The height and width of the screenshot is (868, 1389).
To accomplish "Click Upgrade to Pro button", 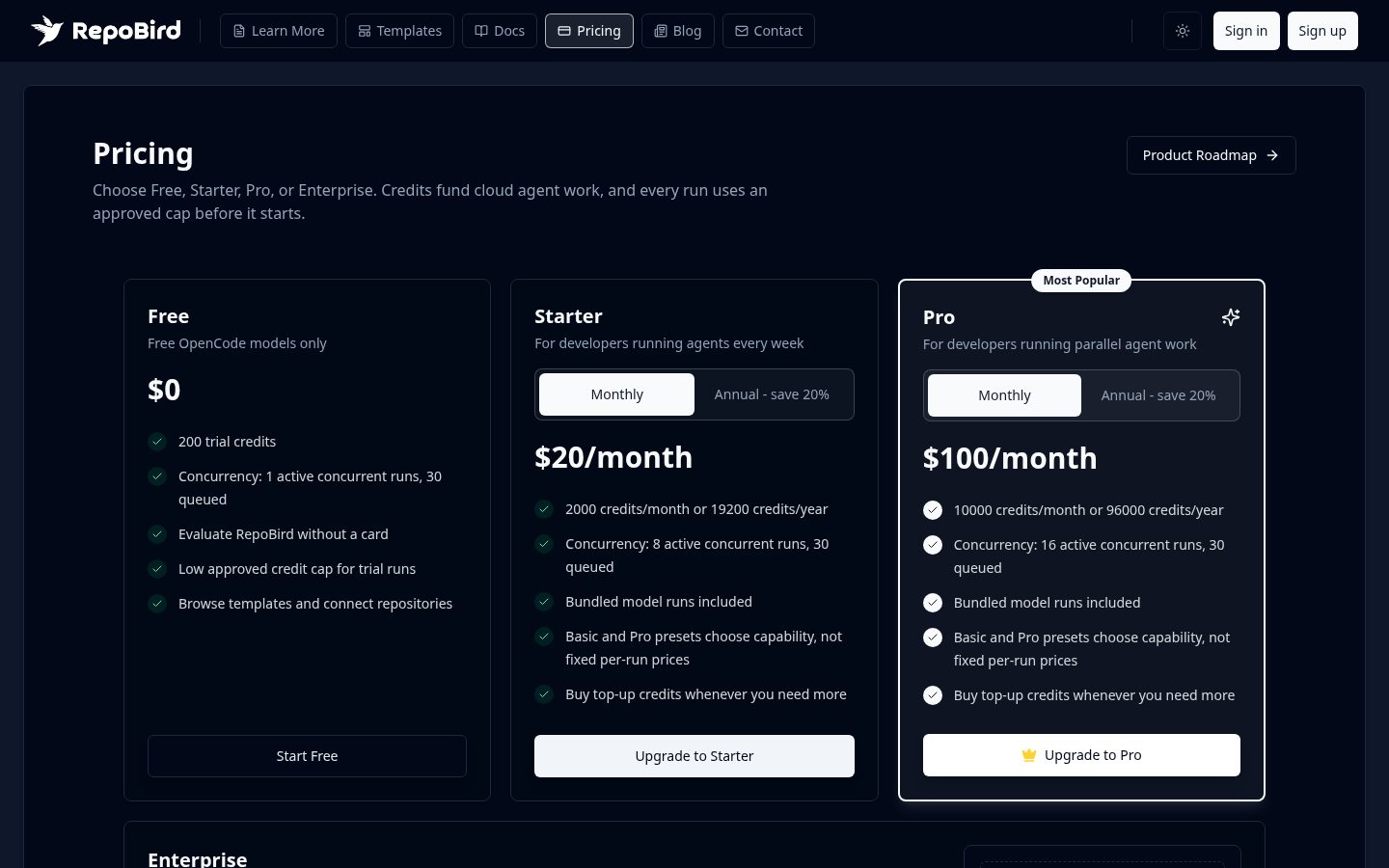I will [x=1081, y=755].
